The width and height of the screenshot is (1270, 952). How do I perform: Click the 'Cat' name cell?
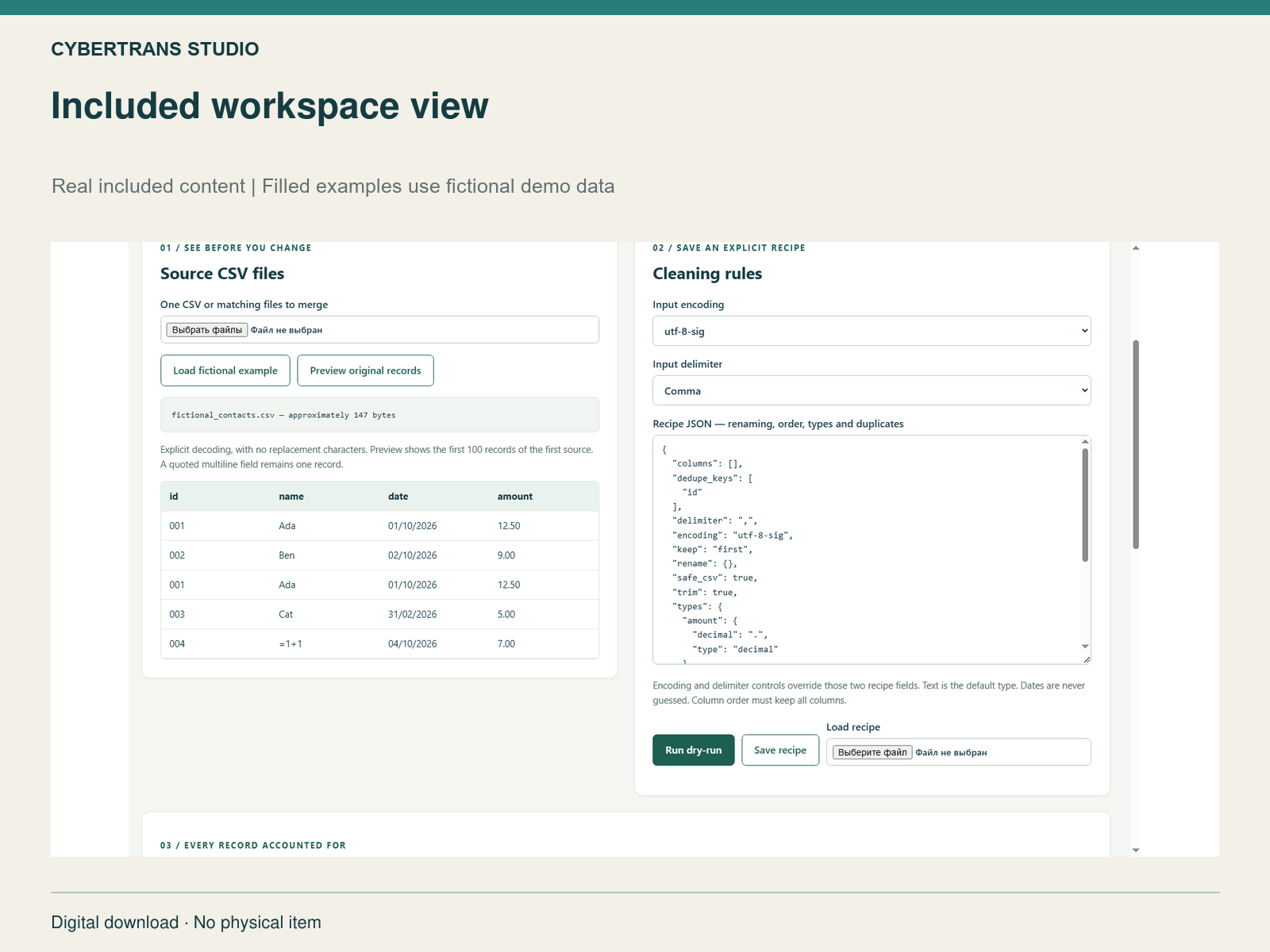[286, 614]
